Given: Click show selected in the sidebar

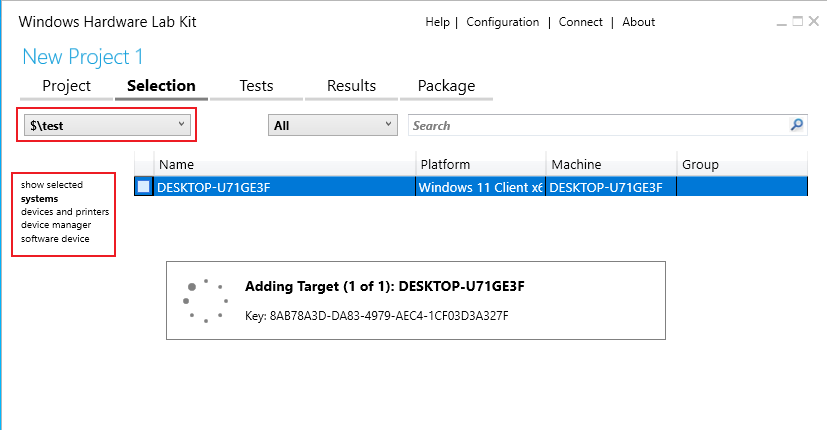Looking at the screenshot, I should click(x=51, y=185).
